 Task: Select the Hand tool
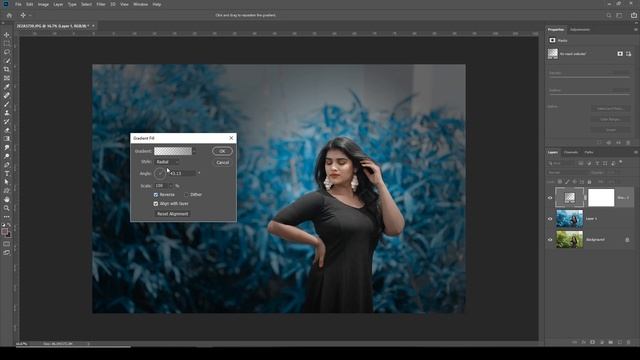tap(7, 200)
